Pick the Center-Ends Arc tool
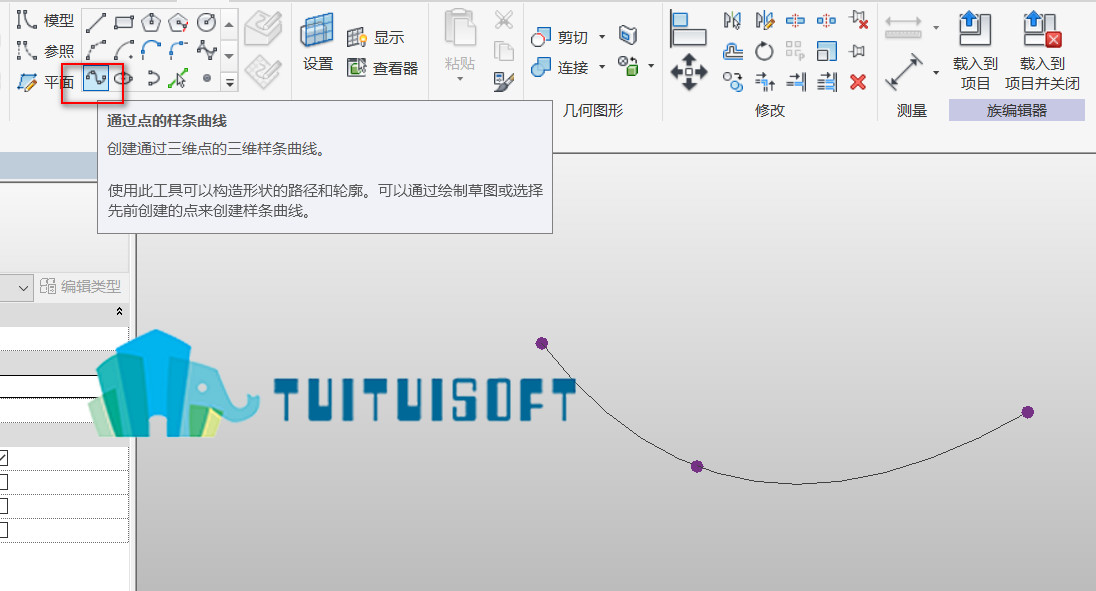1096x591 pixels. 124,50
